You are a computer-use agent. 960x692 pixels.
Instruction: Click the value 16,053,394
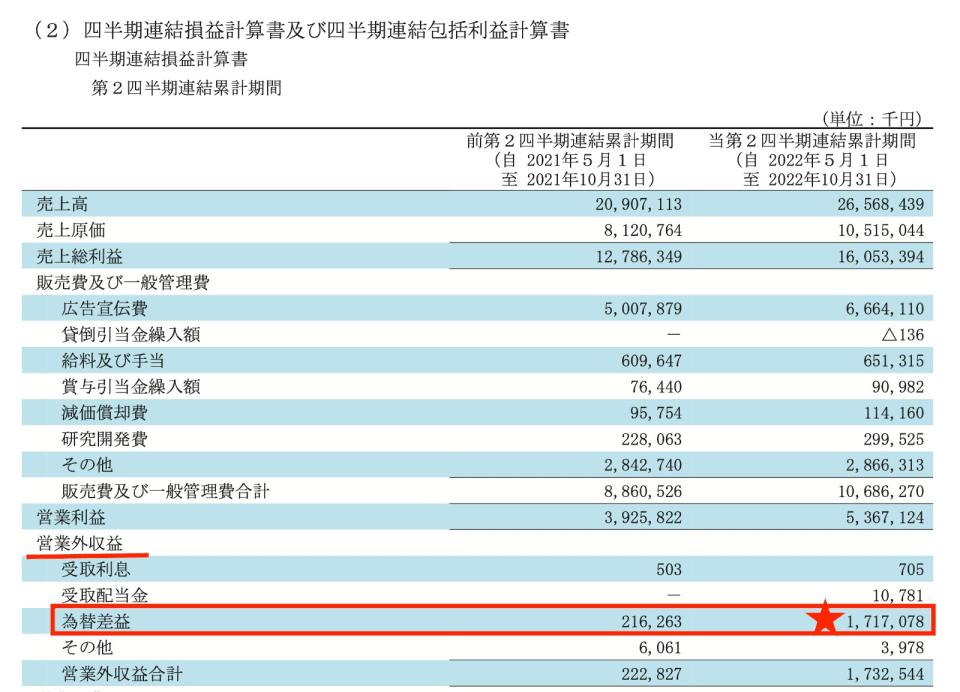[x=880, y=257]
